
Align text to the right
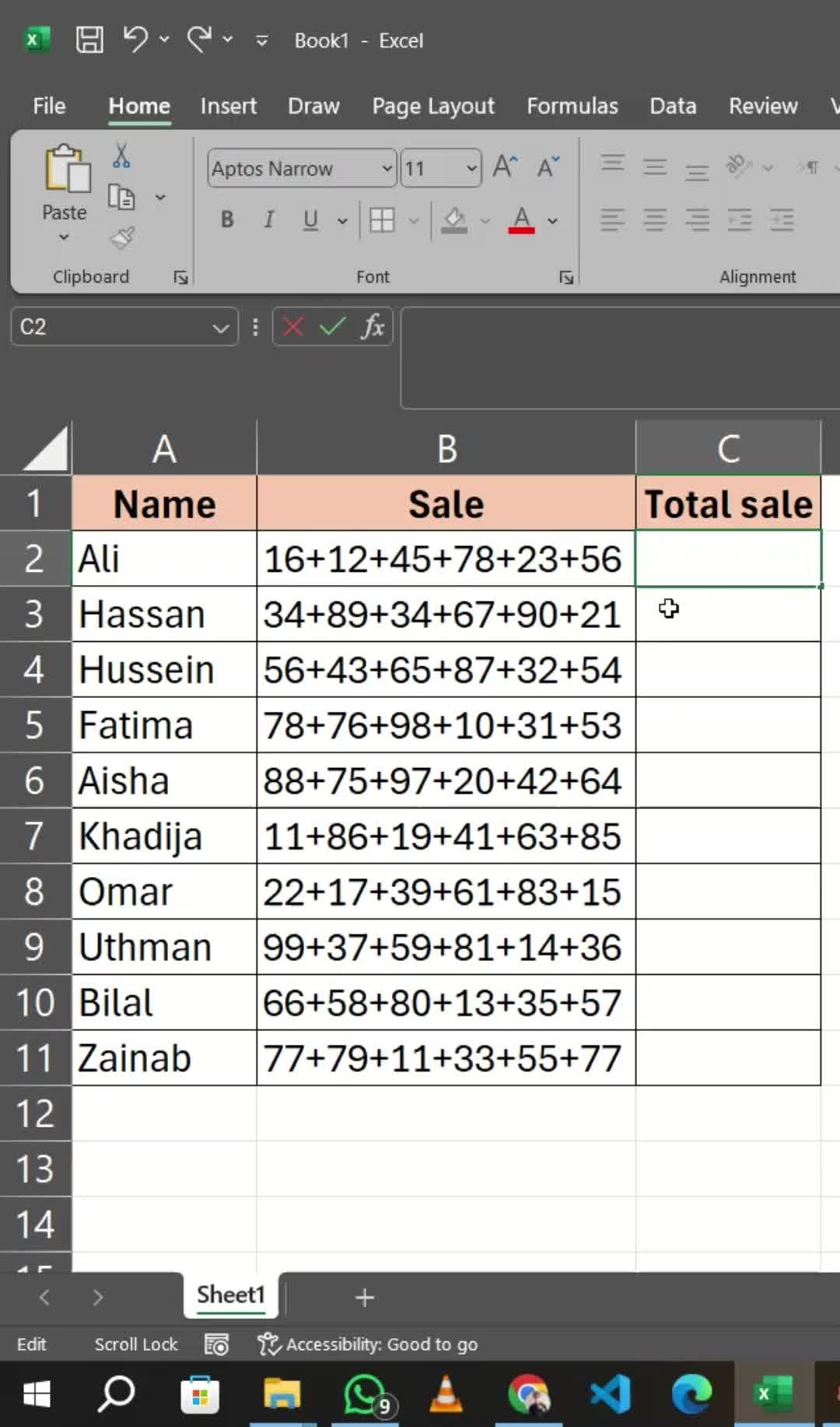pos(697,220)
